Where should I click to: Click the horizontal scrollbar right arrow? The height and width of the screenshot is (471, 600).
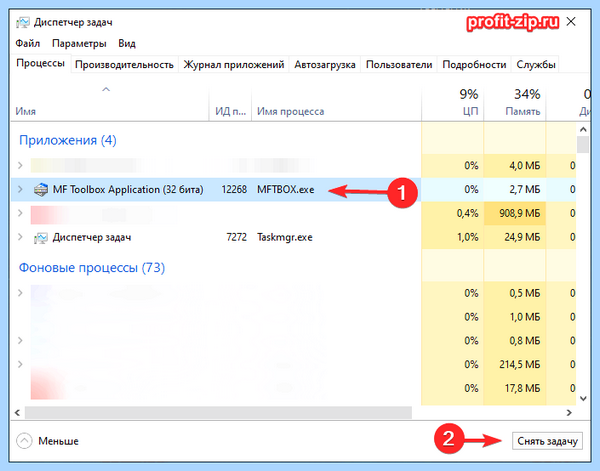pos(569,412)
